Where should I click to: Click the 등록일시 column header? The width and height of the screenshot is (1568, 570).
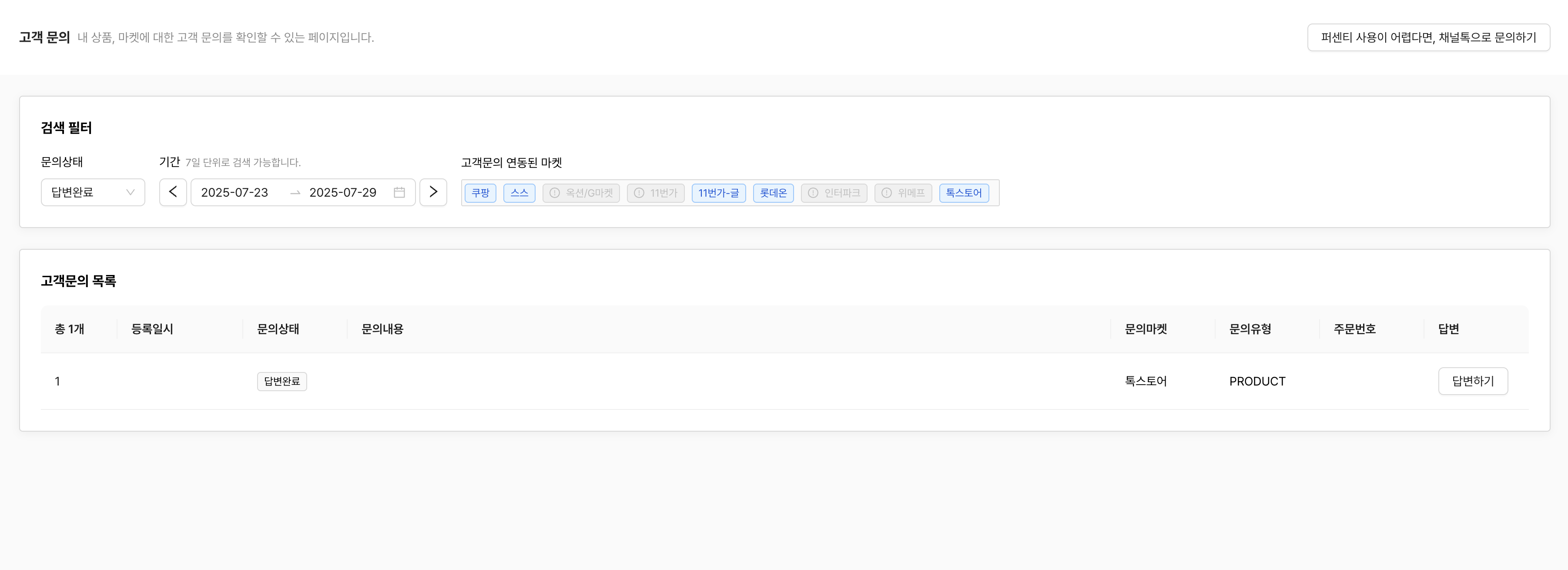pyautogui.click(x=152, y=329)
